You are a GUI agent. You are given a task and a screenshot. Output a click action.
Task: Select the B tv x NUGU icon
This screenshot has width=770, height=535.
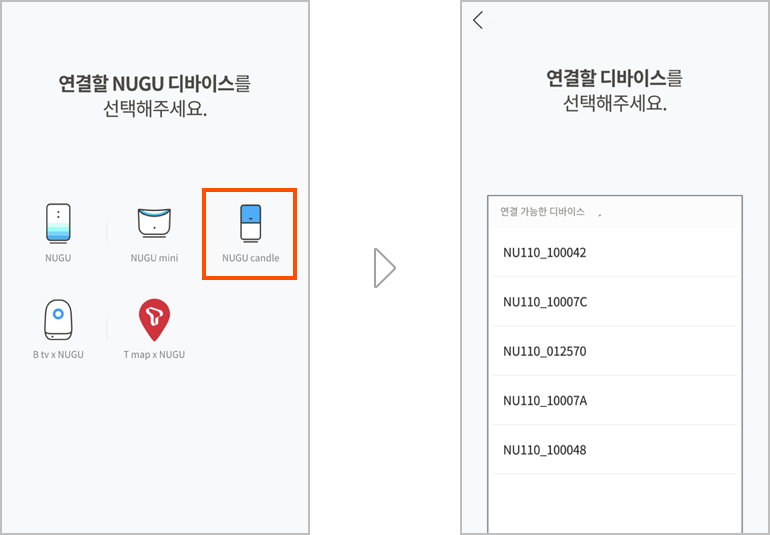tap(58, 320)
